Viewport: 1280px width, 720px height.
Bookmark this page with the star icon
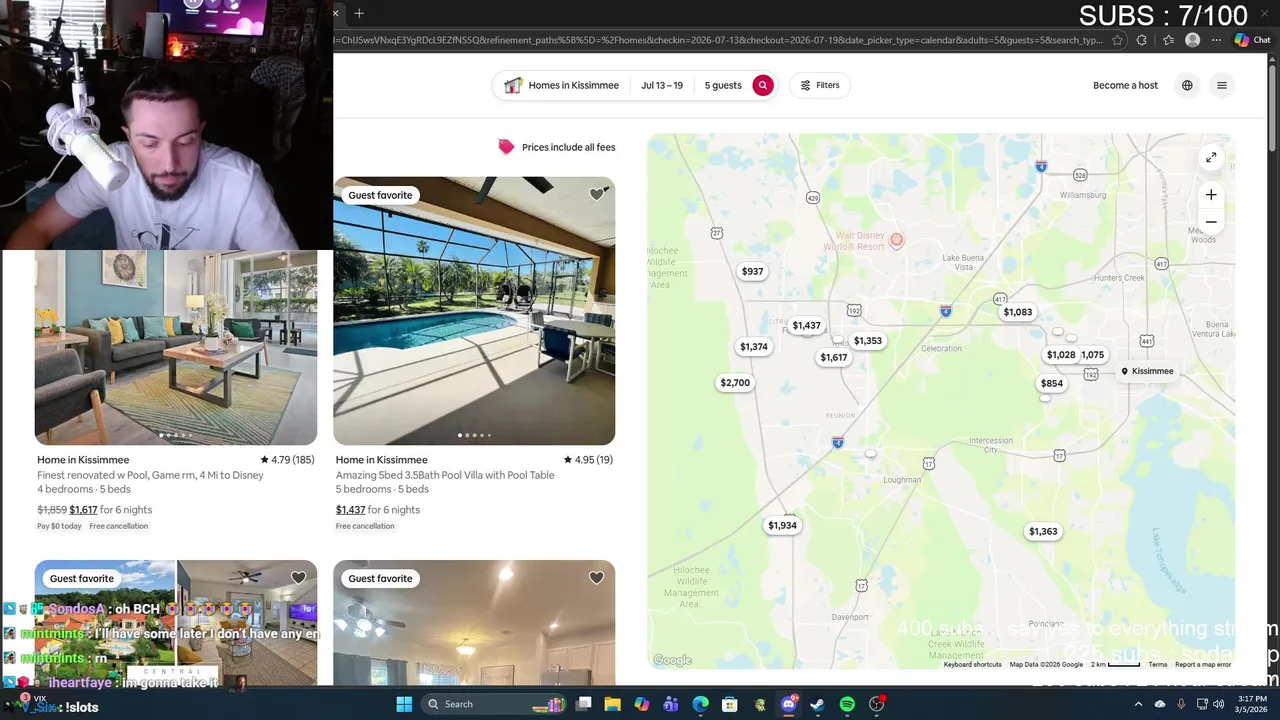tap(1117, 40)
